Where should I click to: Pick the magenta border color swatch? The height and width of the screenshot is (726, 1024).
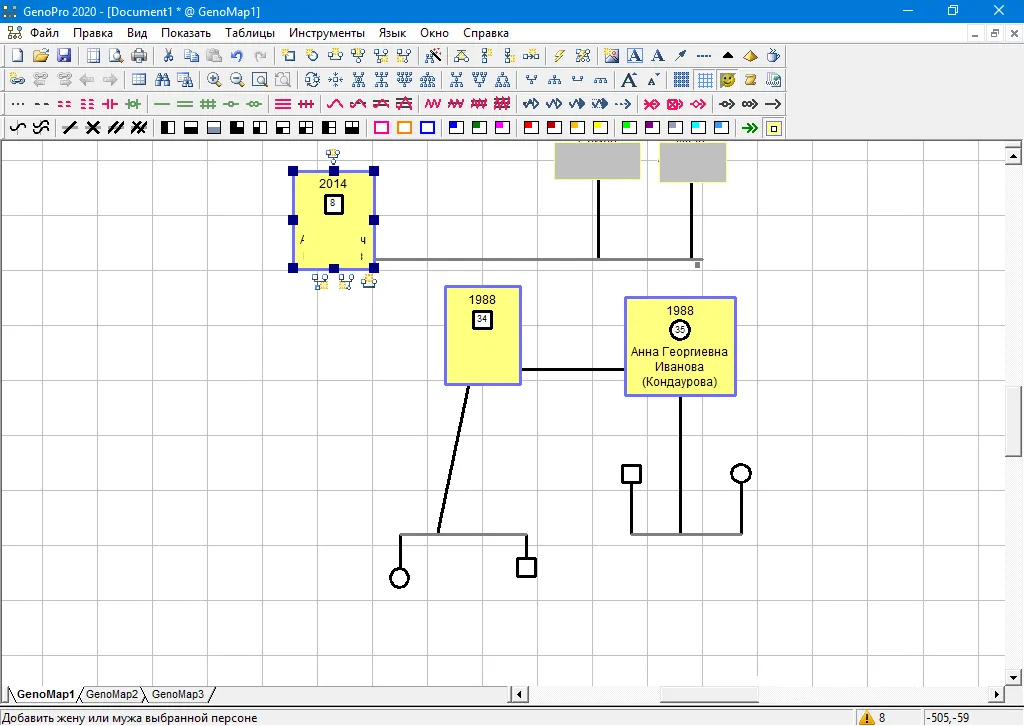click(381, 128)
